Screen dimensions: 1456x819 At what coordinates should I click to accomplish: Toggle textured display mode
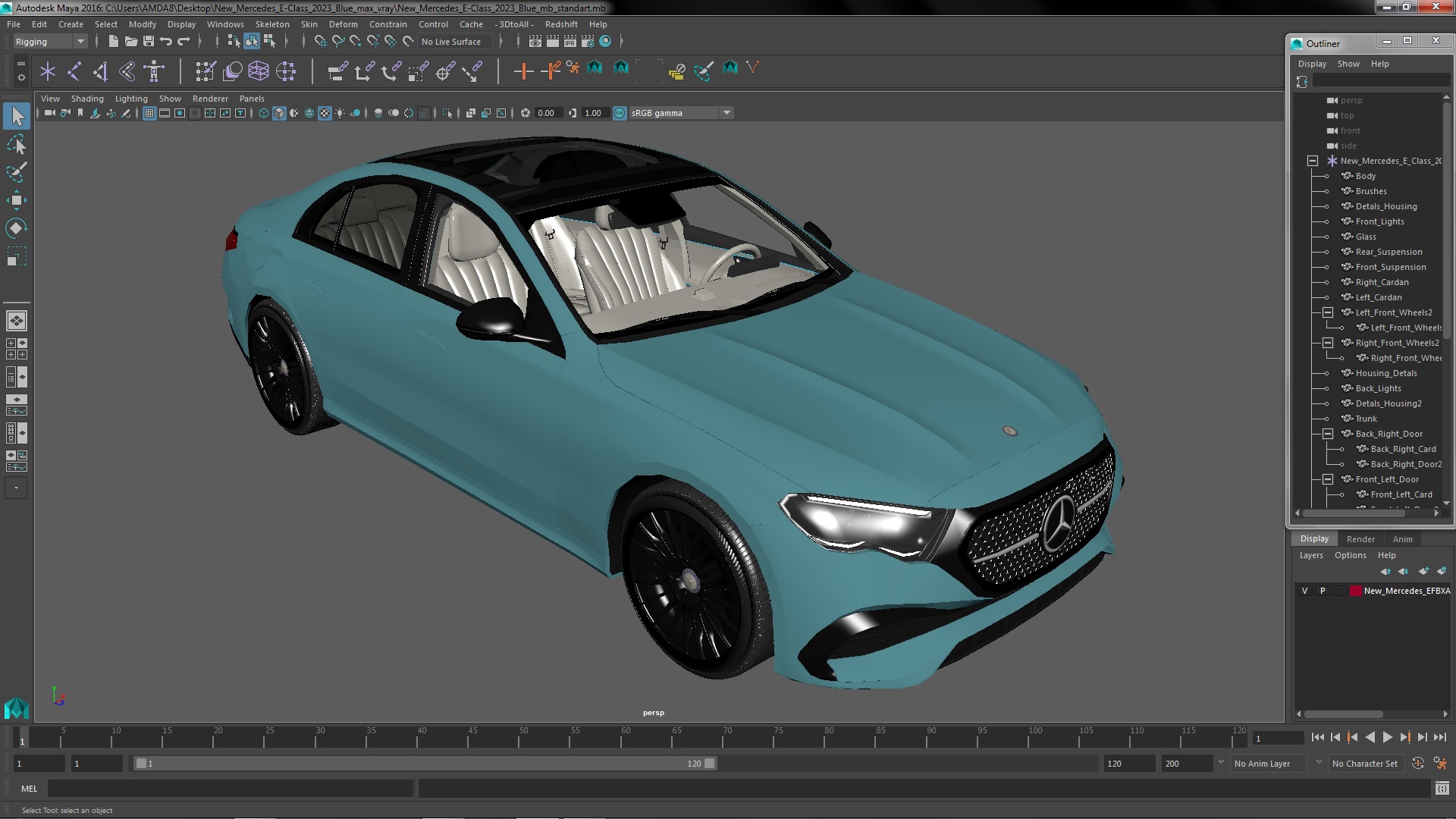coord(325,113)
